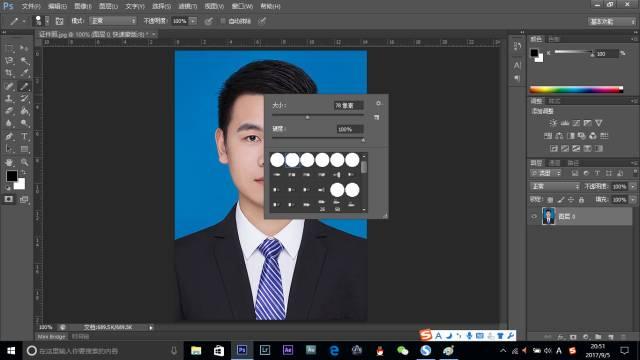
Task: Add a Hue/Saturation adjustment
Action: 548,136
